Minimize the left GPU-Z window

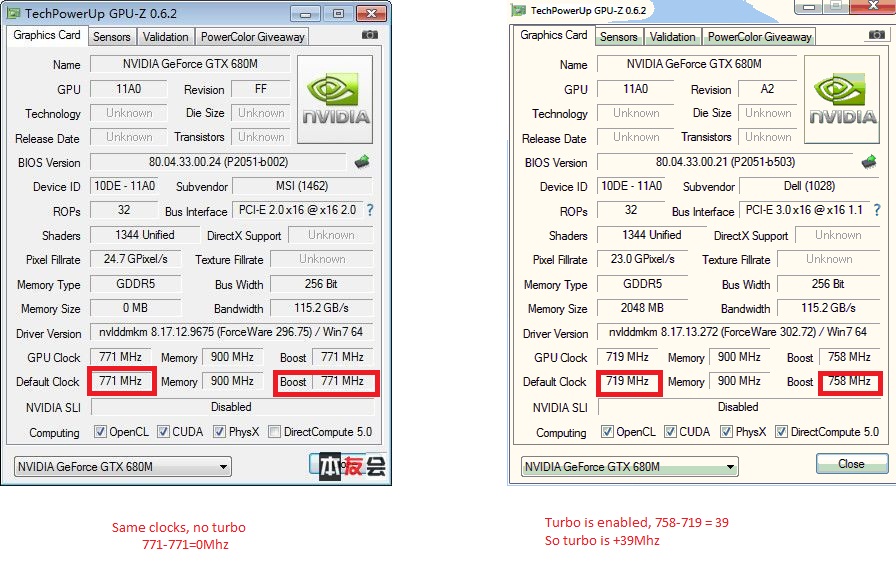pos(306,13)
